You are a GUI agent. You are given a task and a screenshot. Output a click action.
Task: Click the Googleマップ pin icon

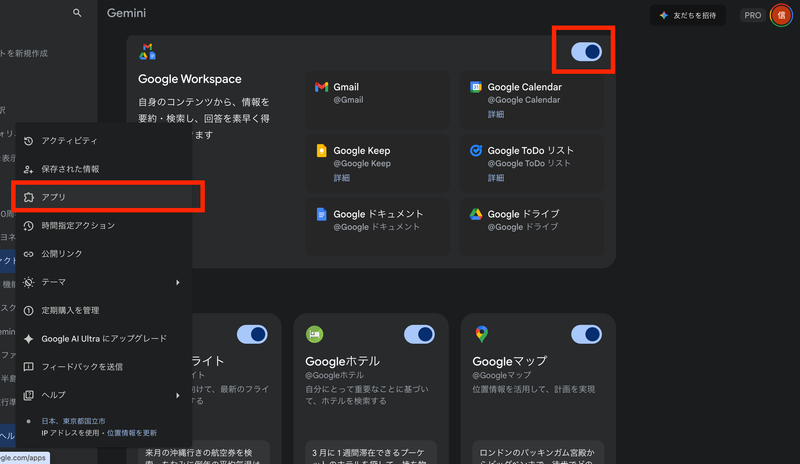(x=481, y=334)
